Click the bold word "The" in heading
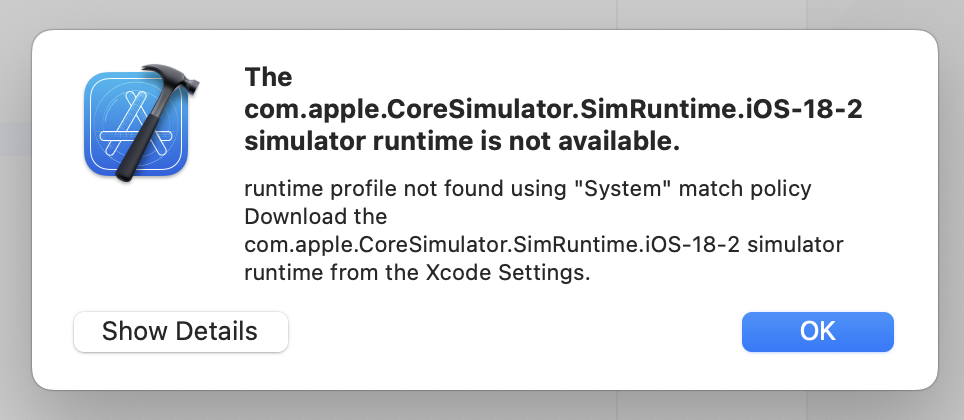The height and width of the screenshot is (420, 964). (x=268, y=77)
